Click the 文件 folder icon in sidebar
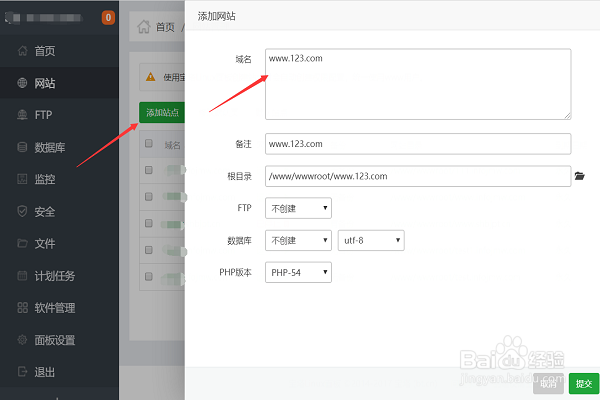600x400 pixels. [22, 243]
